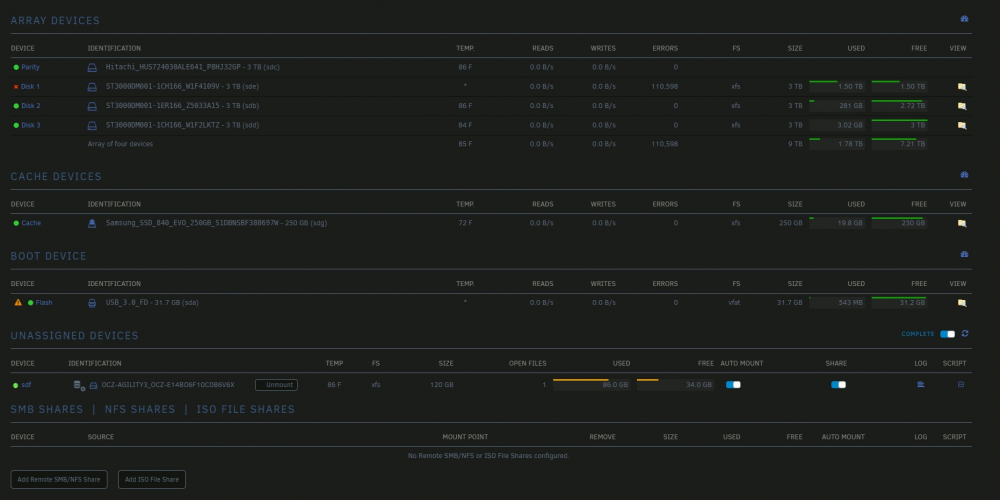Click the Open Files value 1 for sdf

coord(544,385)
